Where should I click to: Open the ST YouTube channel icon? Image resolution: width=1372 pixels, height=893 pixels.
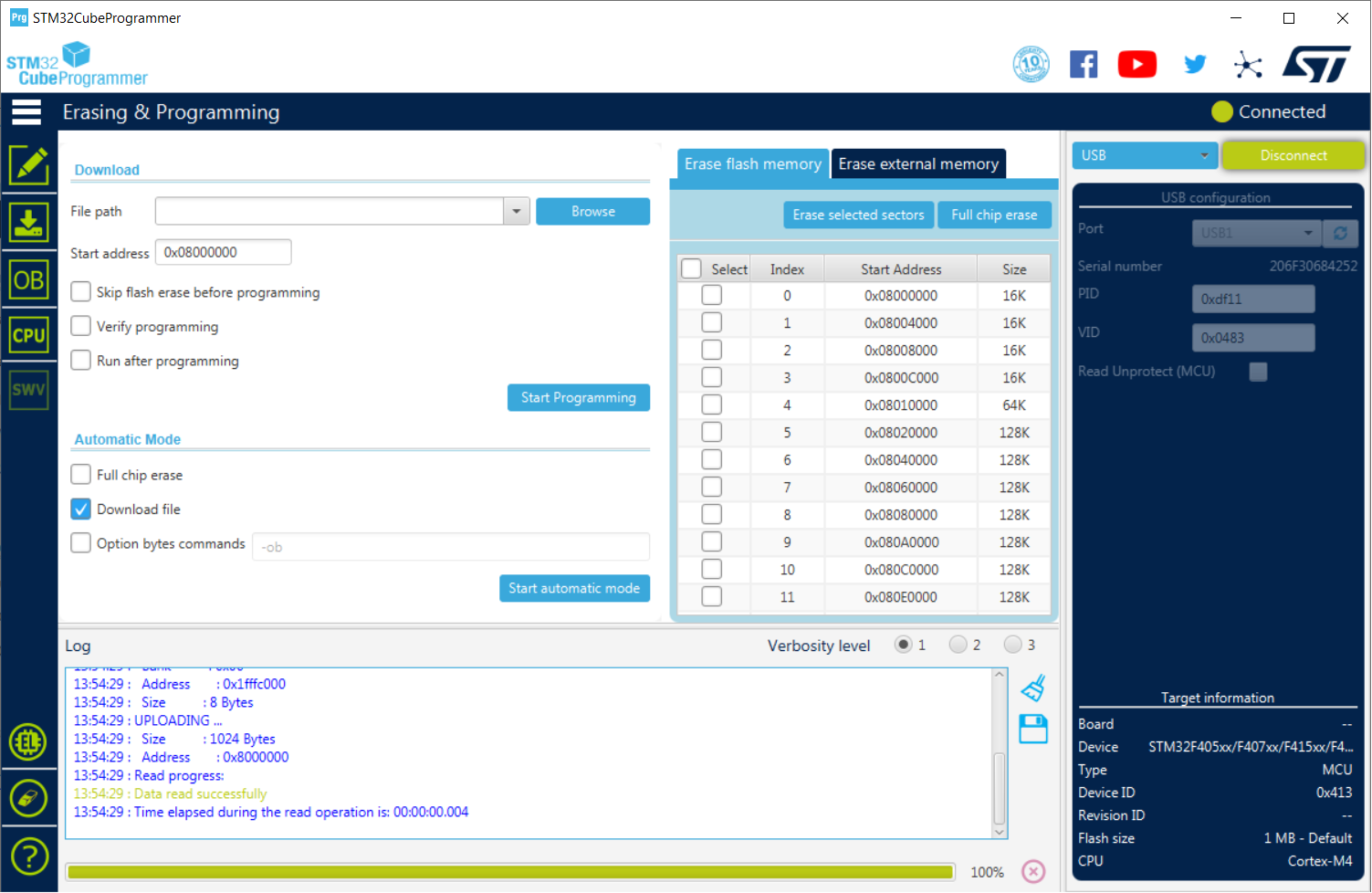pos(1136,65)
